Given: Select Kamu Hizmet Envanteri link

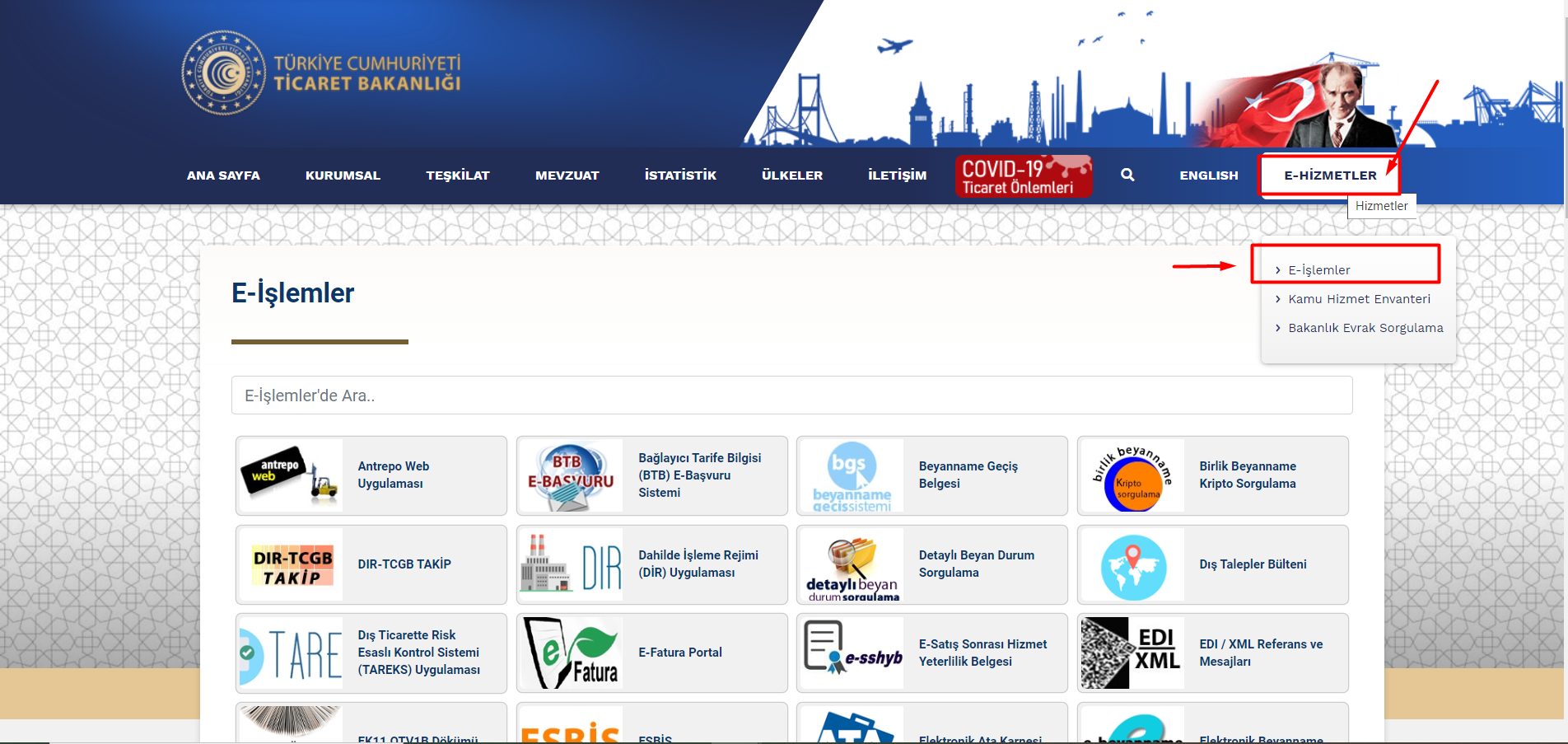Looking at the screenshot, I should pyautogui.click(x=1359, y=299).
